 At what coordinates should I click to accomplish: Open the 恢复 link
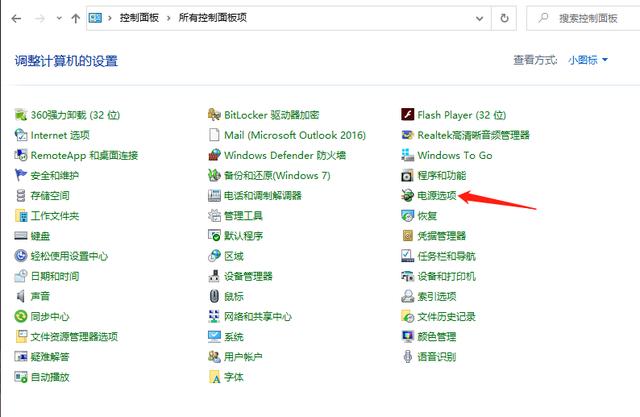pos(427,215)
